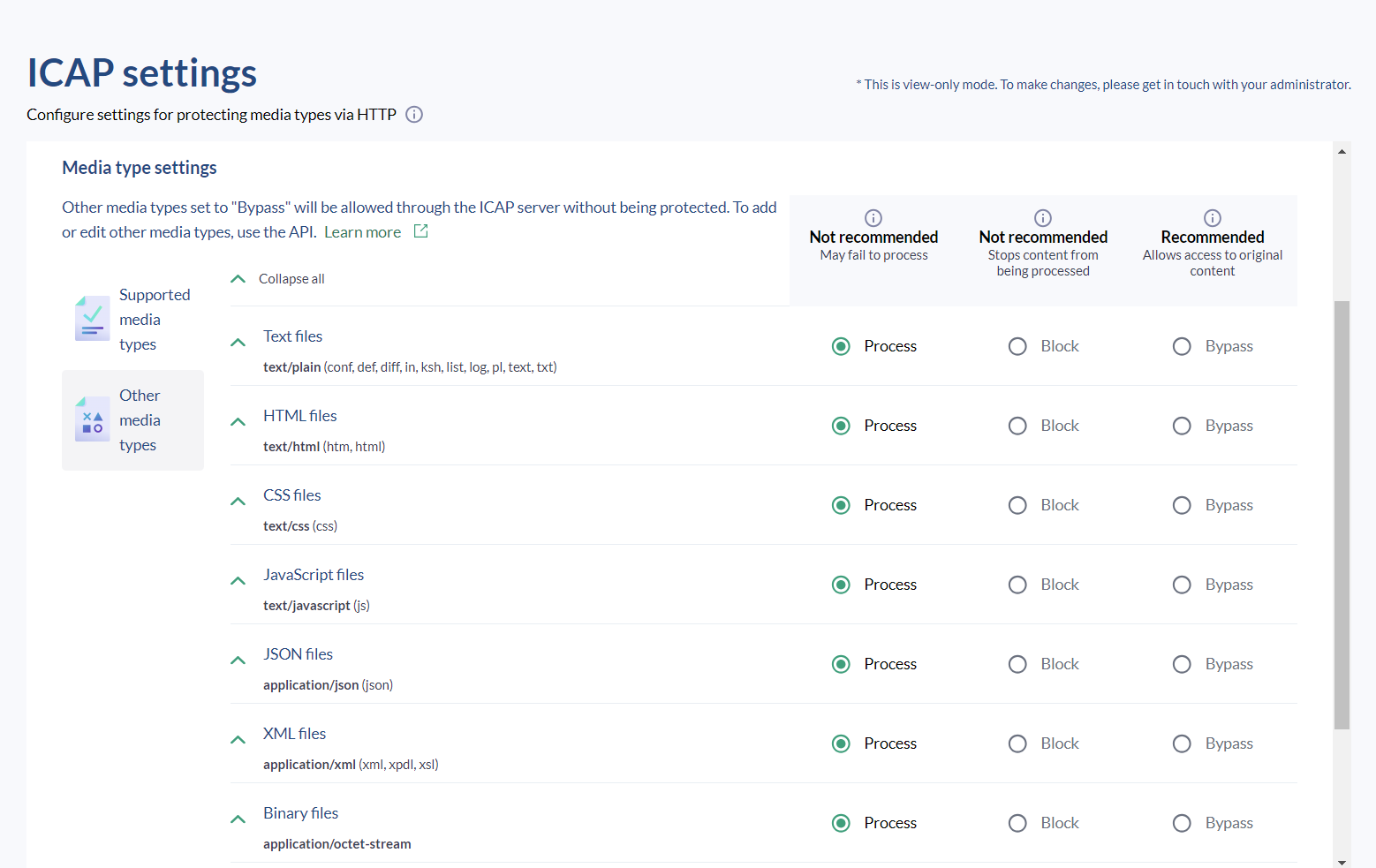This screenshot has height=868, width=1376.
Task: Click the XML files heading
Action: (x=294, y=734)
